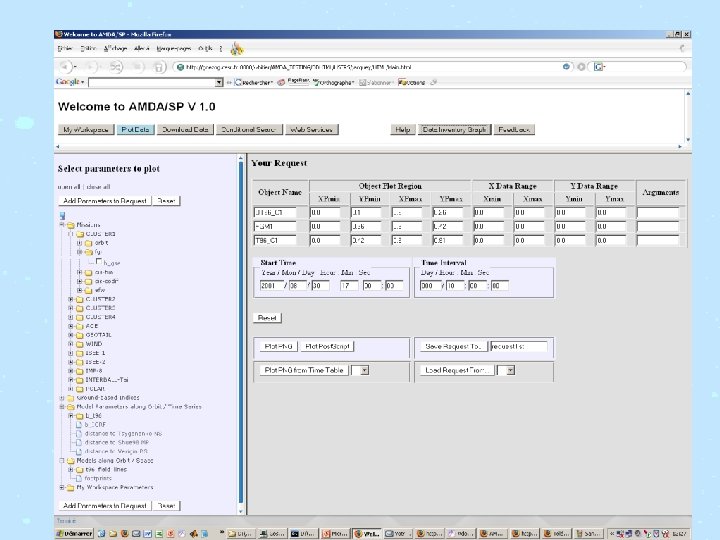Click the My Workspace Parameters folder icon
Image resolution: width=720 pixels, height=540 pixels.
pos(71,488)
